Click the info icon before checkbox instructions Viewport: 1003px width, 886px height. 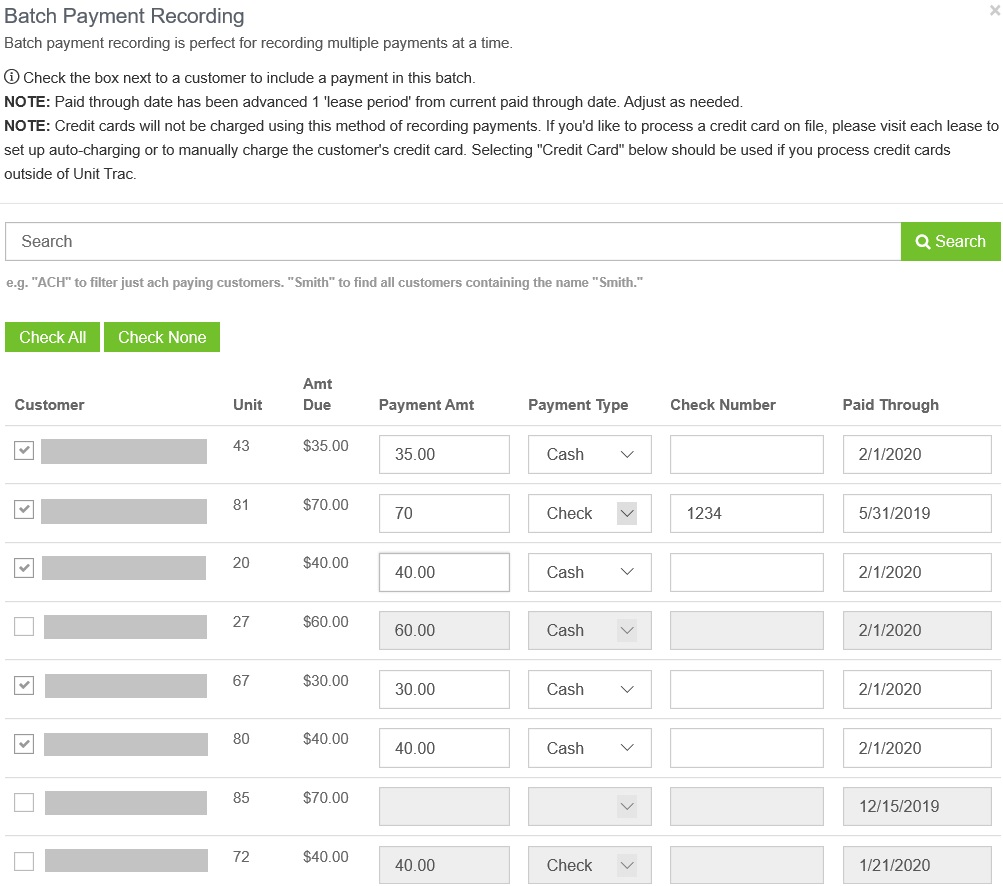click(x=11, y=79)
